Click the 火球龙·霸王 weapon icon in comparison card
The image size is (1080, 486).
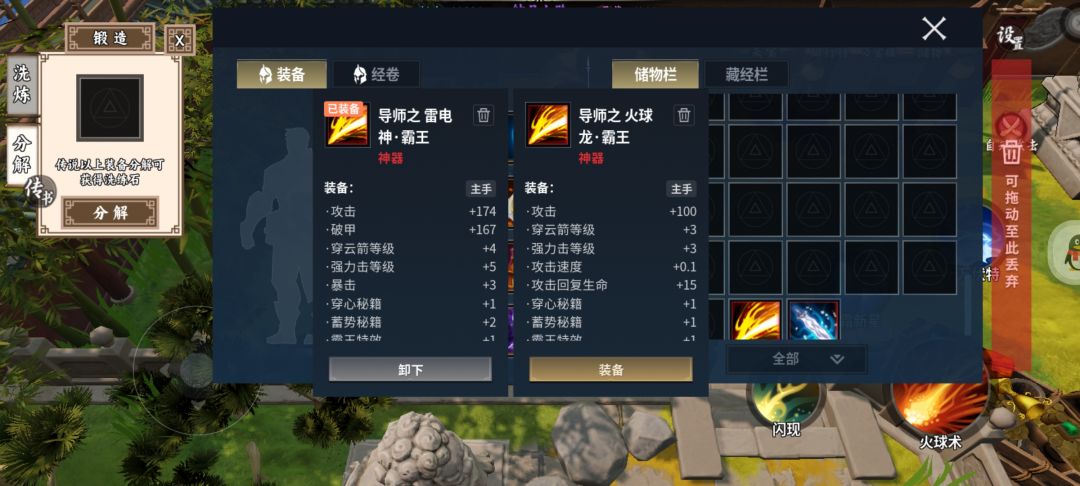548,125
